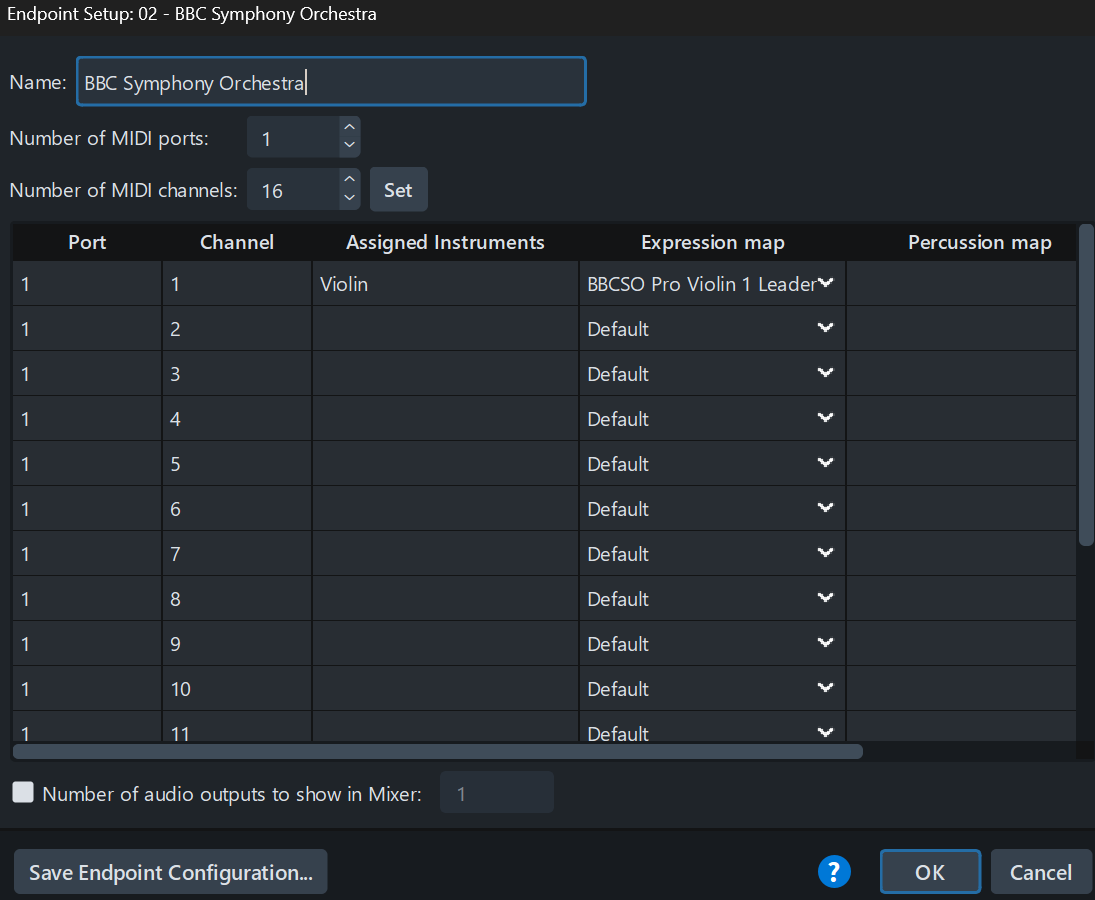
Task: Select the Channel 2 cell
Action: pos(237,328)
